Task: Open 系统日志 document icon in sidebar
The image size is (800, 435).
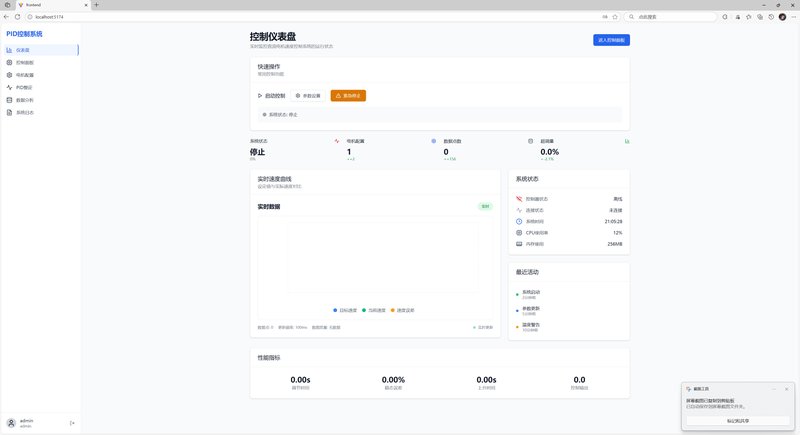Action: click(x=10, y=113)
